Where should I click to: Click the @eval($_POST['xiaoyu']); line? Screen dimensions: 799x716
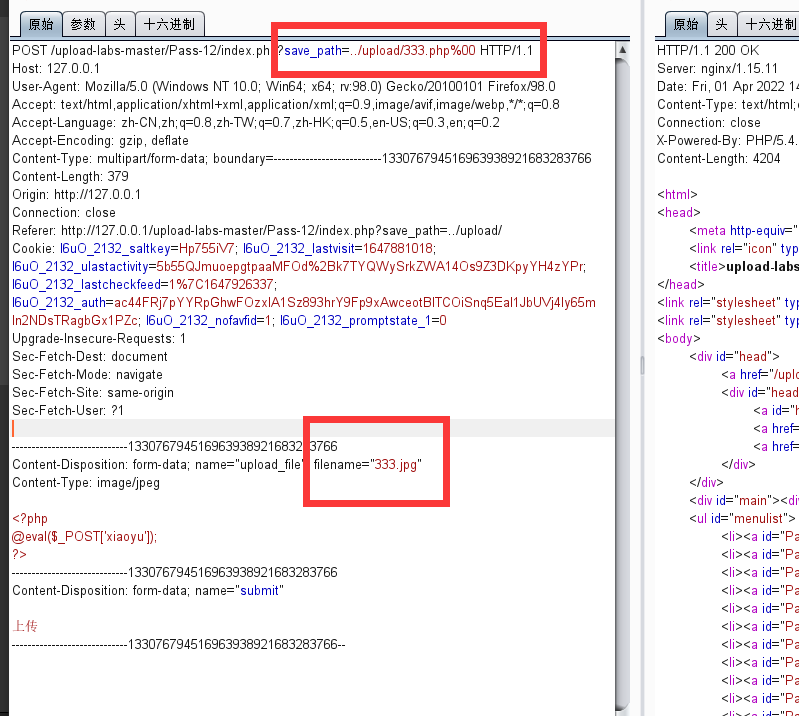click(x=85, y=536)
